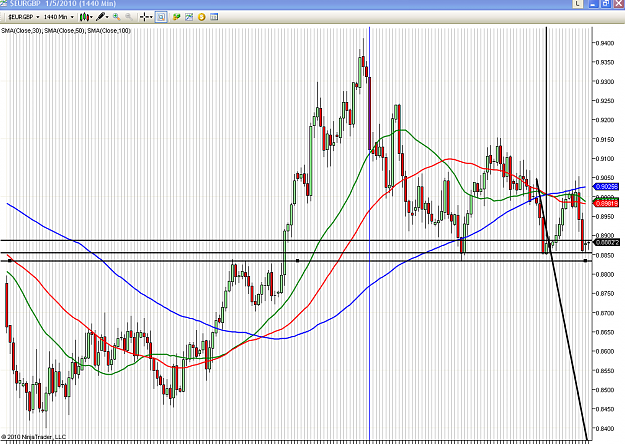Click the 0.8500 price axis label
Screen dimensions: 625x444
click(x=605, y=390)
